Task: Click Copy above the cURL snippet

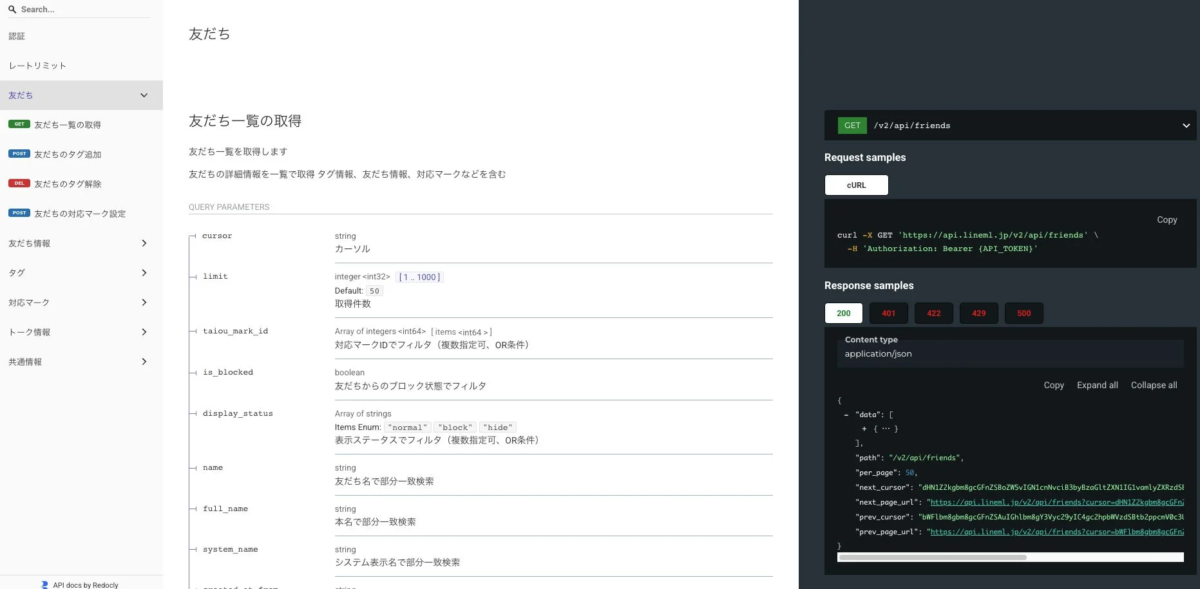Action: point(1167,219)
